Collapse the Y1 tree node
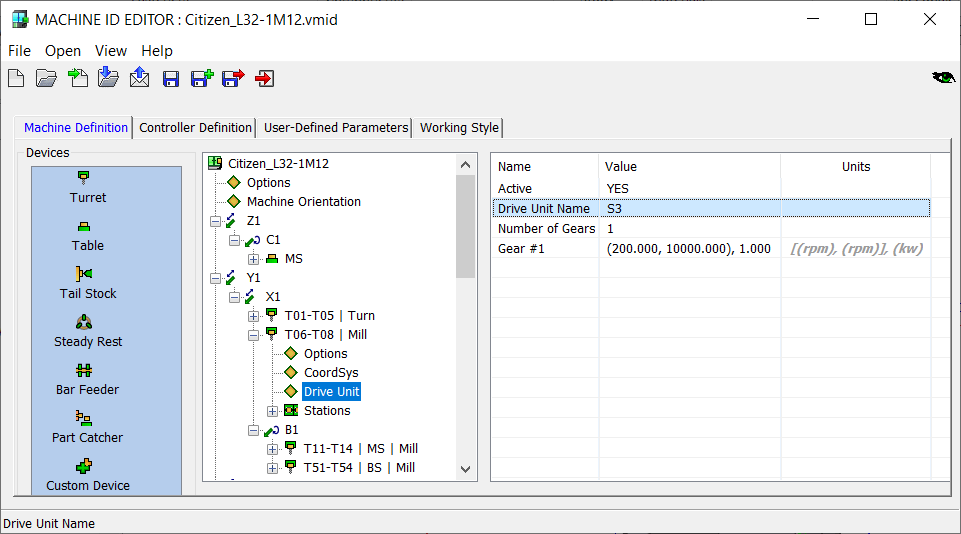961x534 pixels. point(215,278)
